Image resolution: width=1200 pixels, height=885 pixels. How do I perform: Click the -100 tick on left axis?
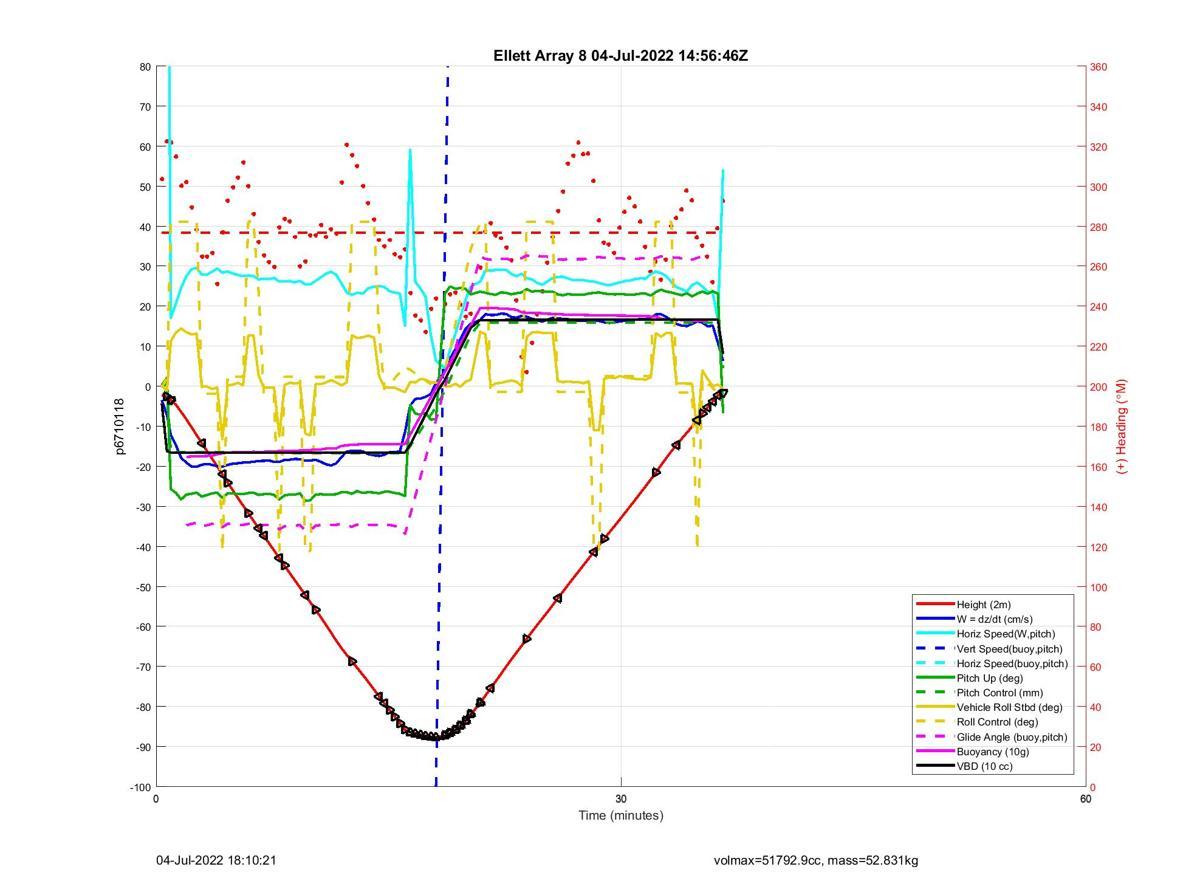point(141,787)
